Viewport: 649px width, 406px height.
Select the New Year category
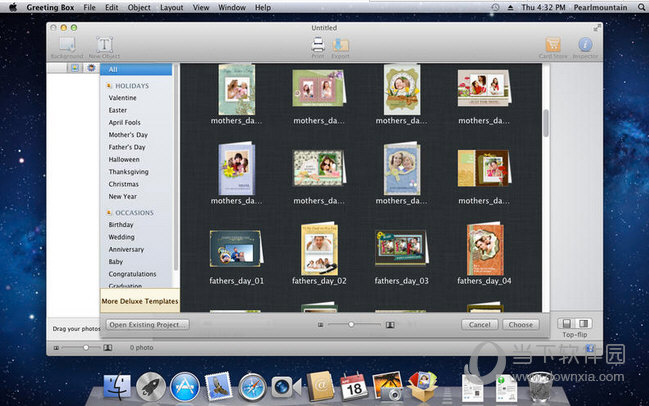point(123,197)
